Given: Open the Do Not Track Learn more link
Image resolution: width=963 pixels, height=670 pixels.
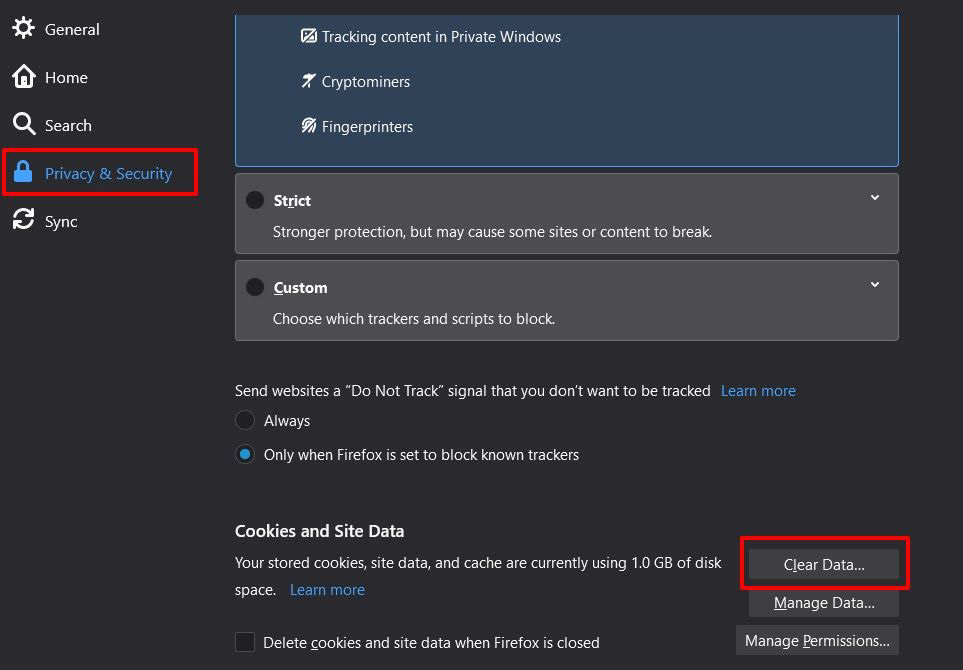Looking at the screenshot, I should click(x=758, y=391).
